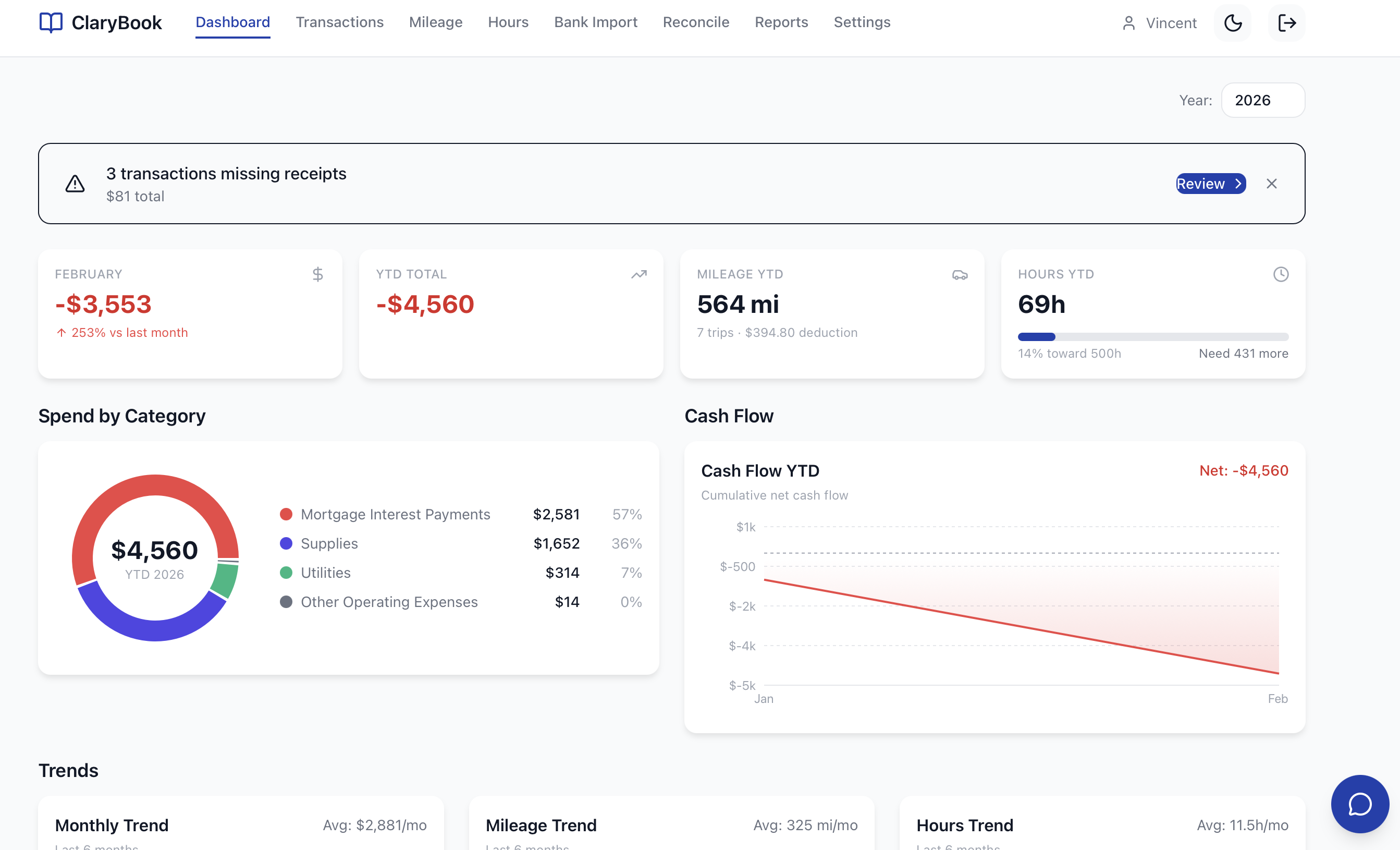Click the ClaryBook book logo
Screen dimensions: 1400x850
click(x=51, y=23)
